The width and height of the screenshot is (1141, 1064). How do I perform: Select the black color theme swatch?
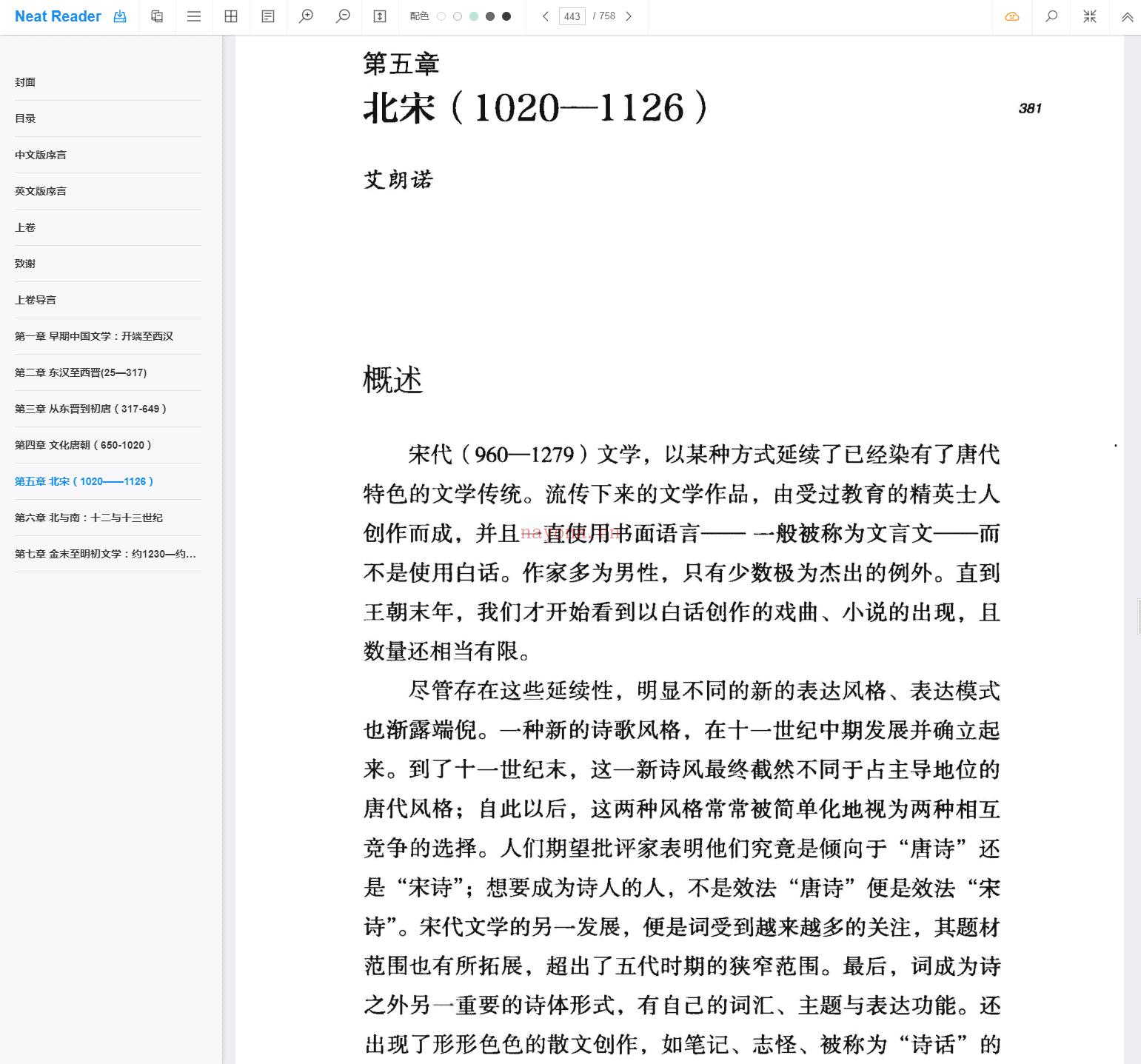(x=506, y=16)
